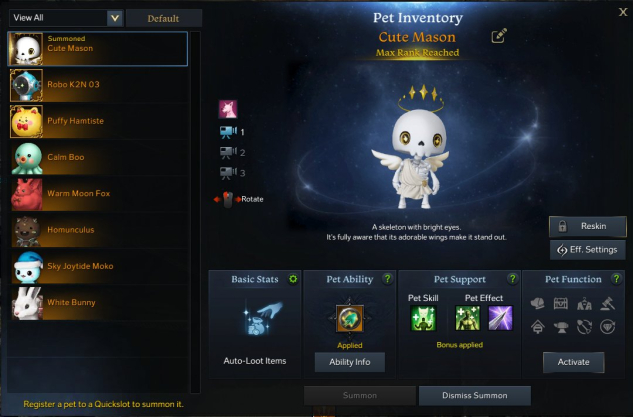Choose Warm Moon Fox from the list
The width and height of the screenshot is (633, 417).
[x=98, y=194]
